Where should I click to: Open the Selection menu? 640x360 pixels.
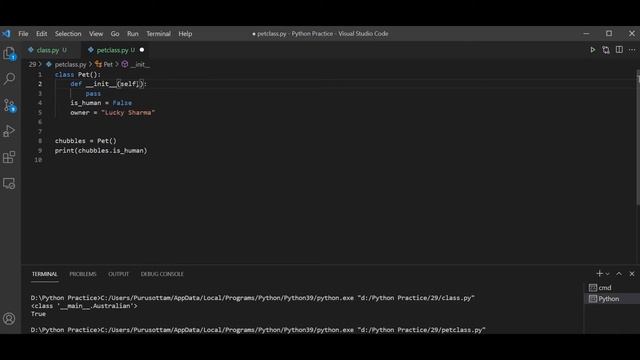(68, 34)
